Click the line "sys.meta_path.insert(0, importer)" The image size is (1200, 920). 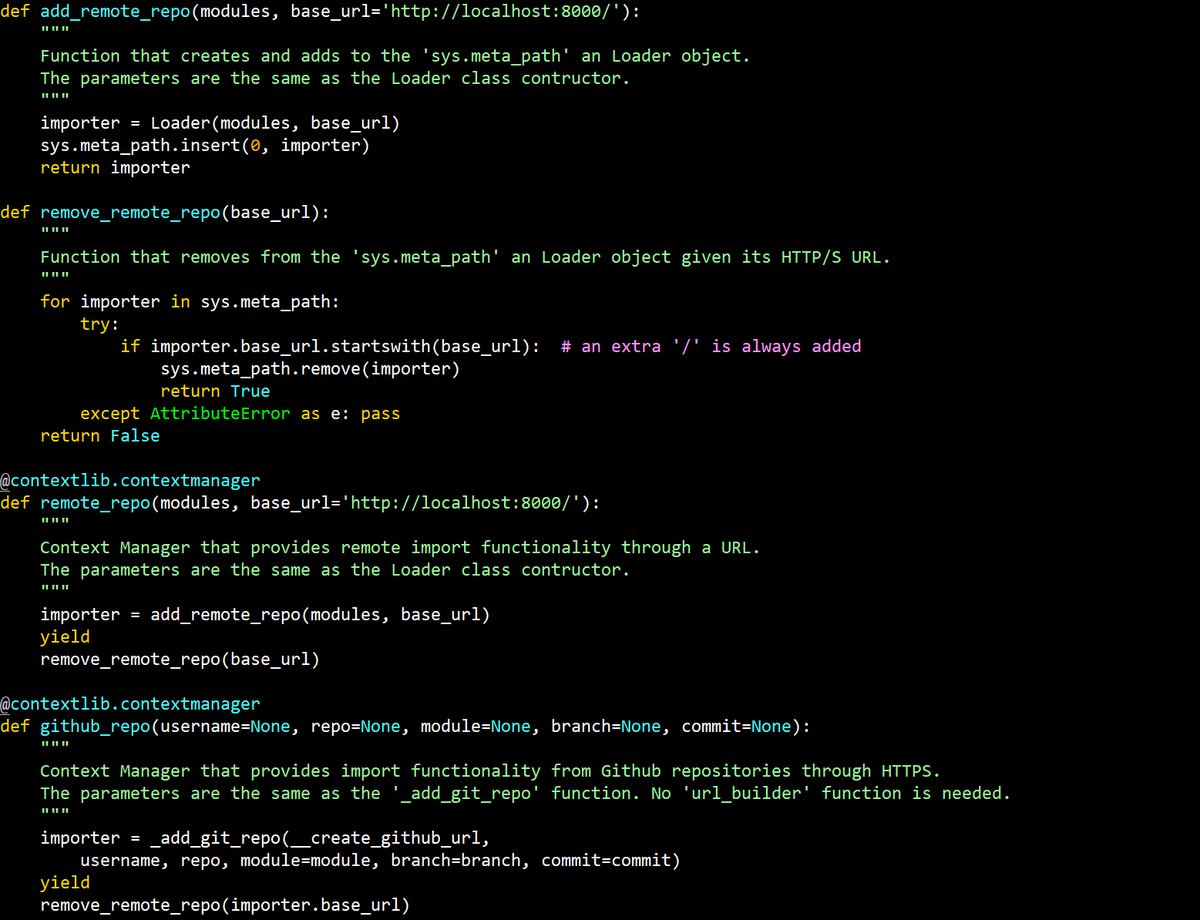(x=205, y=145)
